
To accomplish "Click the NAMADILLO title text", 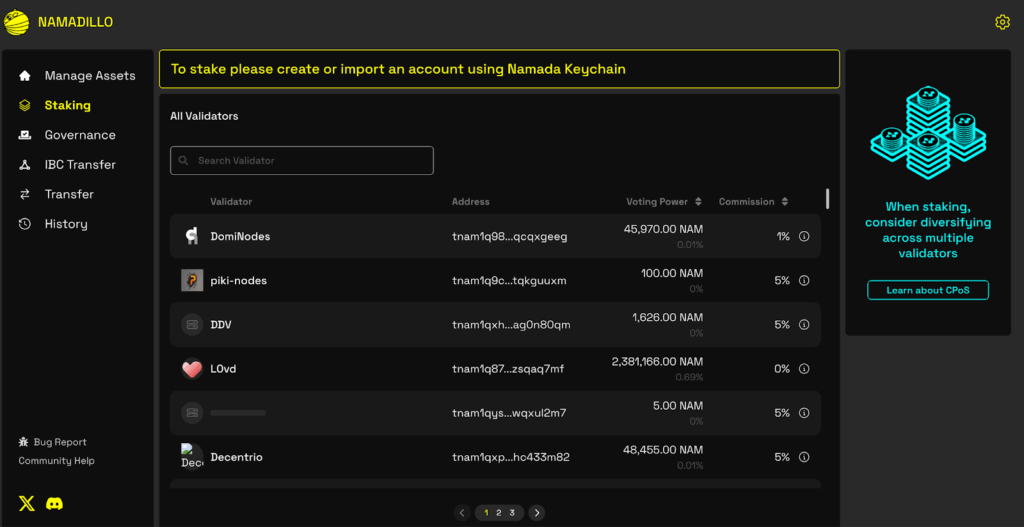I will pos(75,22).
